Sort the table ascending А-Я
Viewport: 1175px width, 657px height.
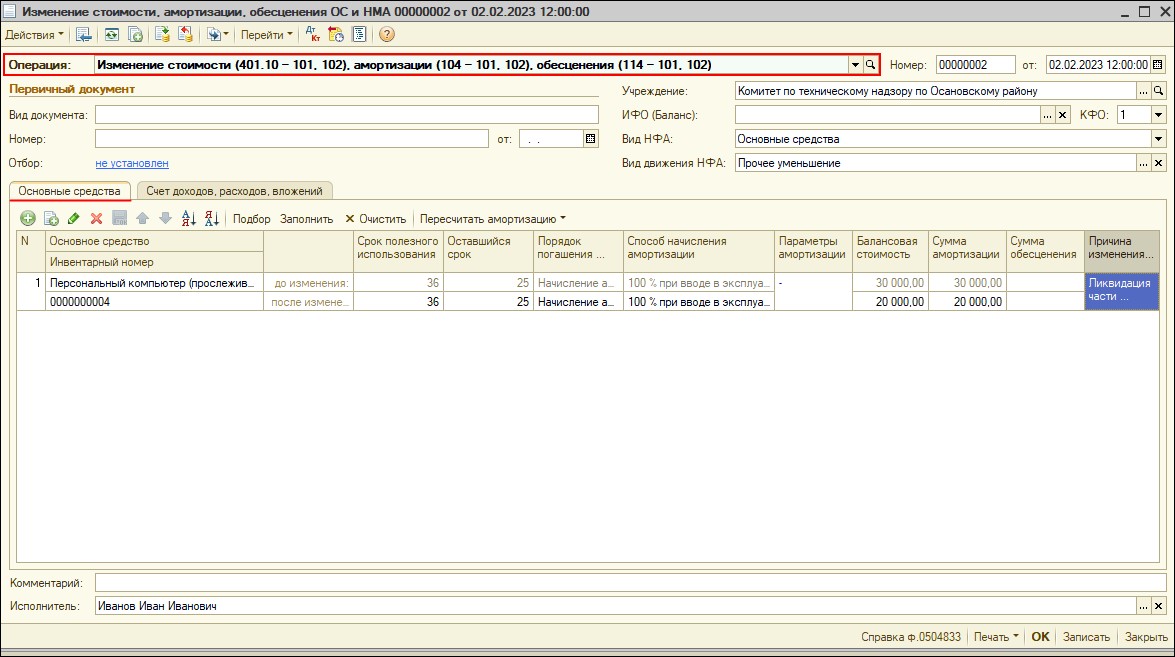pyautogui.click(x=189, y=219)
